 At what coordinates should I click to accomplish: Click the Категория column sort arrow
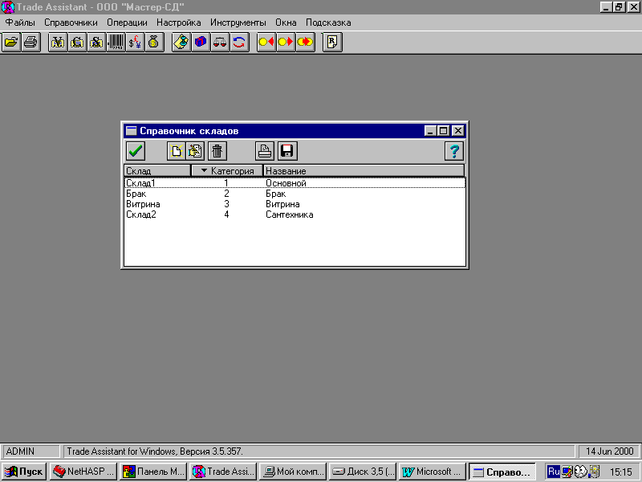point(204,170)
